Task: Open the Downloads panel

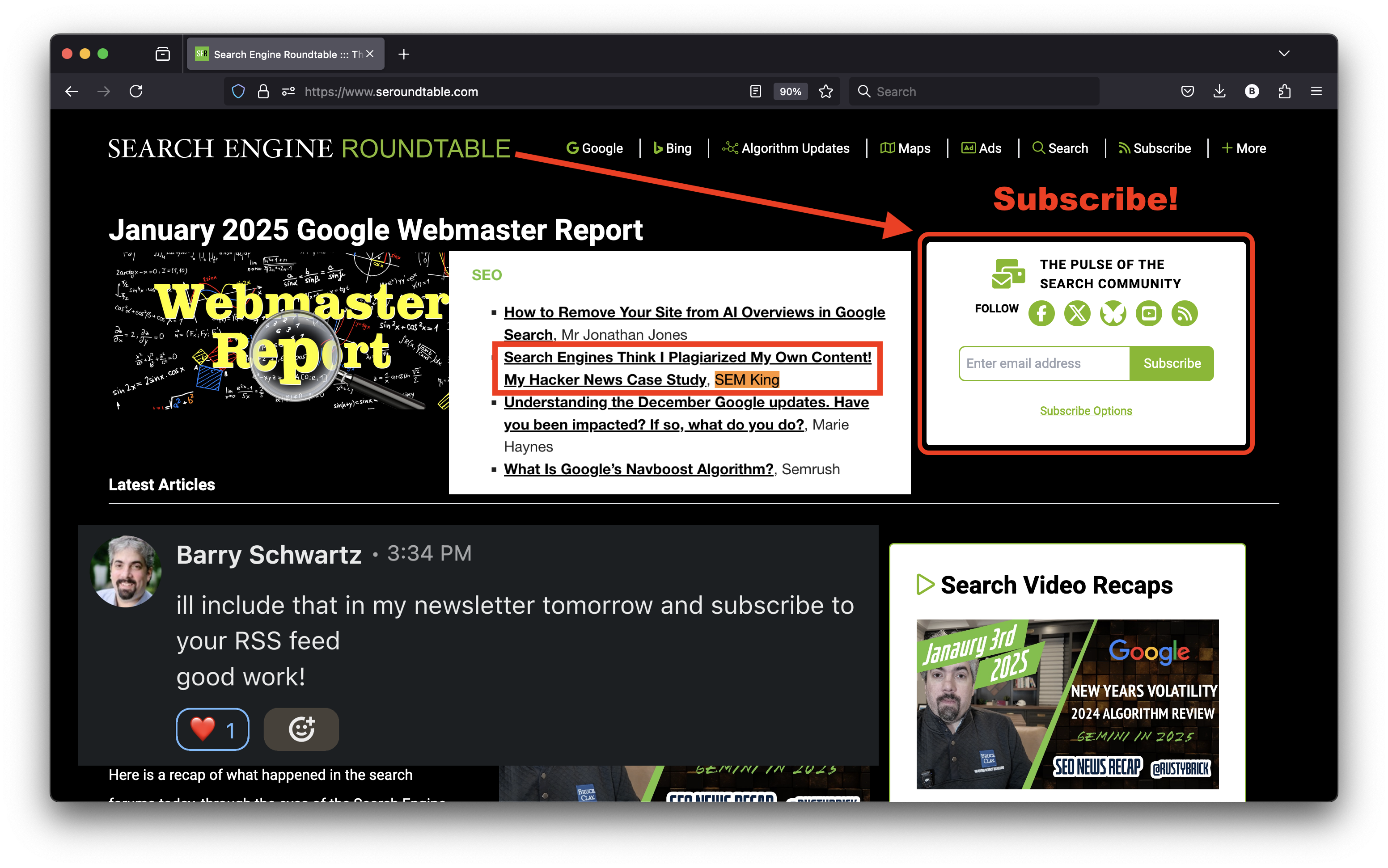Action: point(1220,91)
